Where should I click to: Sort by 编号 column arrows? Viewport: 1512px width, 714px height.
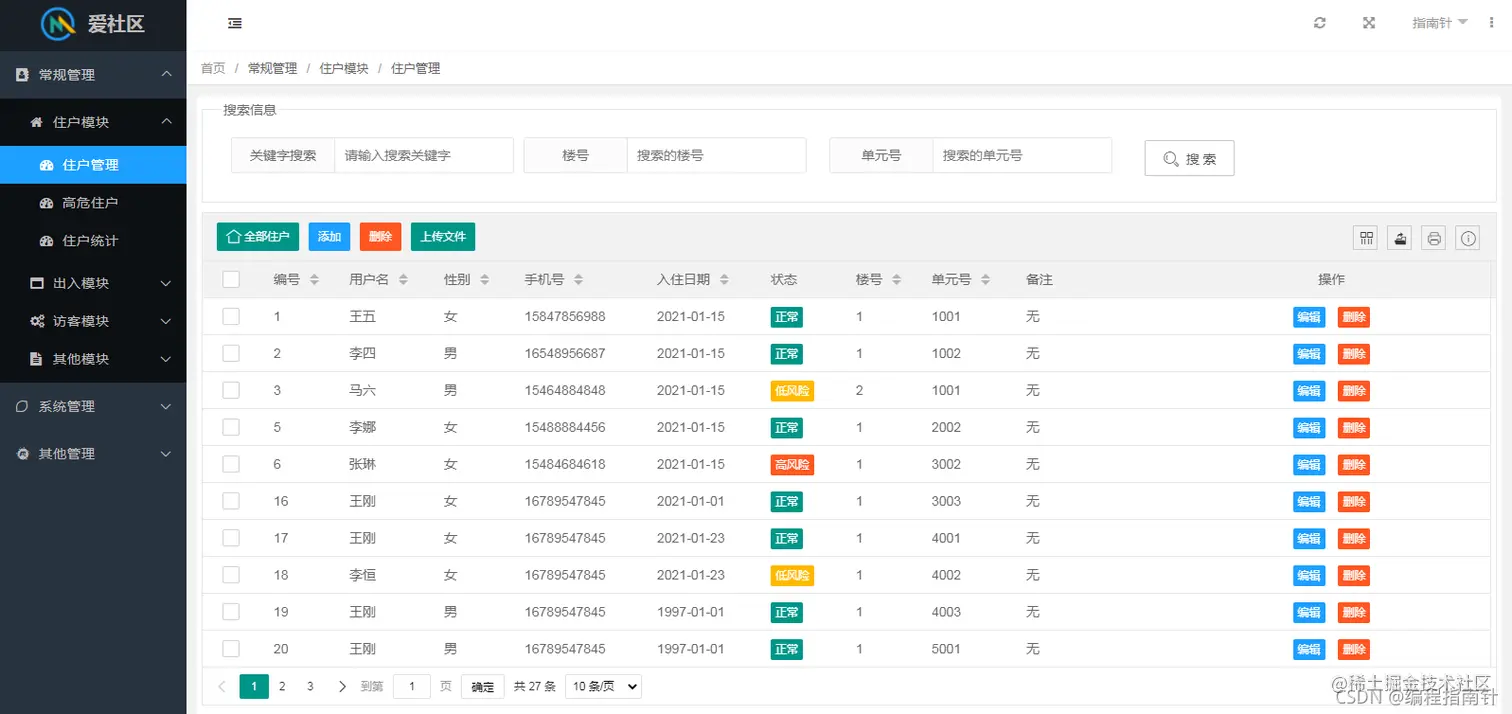314,280
